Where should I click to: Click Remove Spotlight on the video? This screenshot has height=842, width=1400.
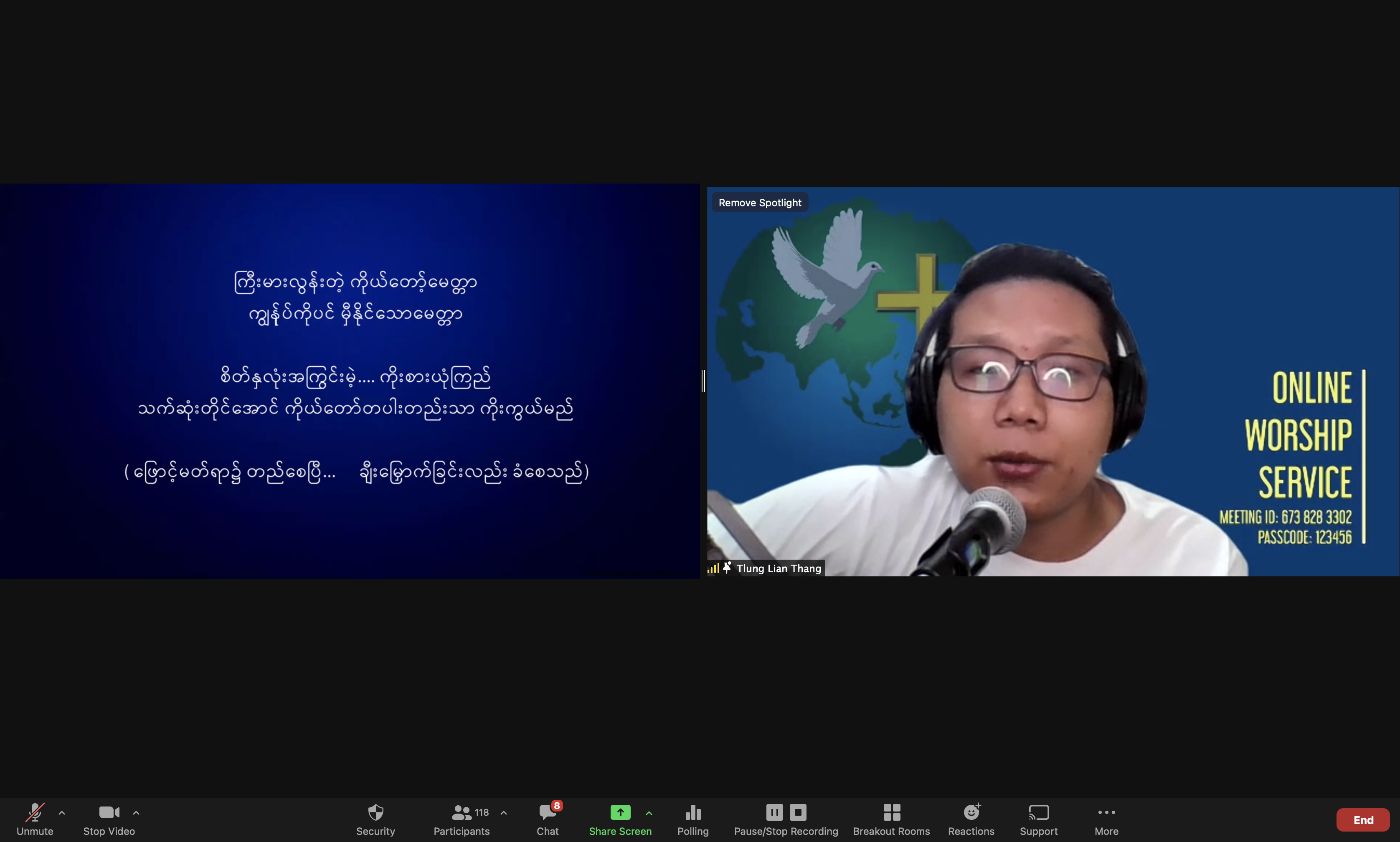(x=760, y=203)
